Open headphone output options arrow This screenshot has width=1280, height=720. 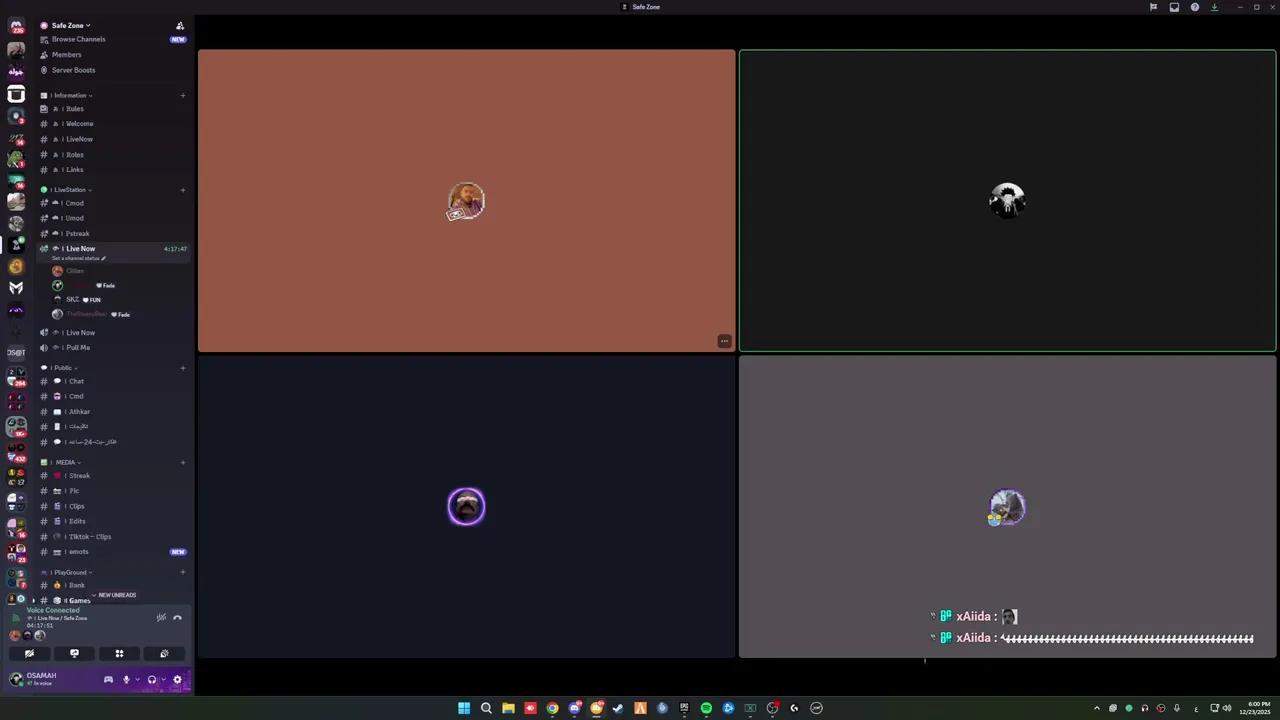coord(163,679)
